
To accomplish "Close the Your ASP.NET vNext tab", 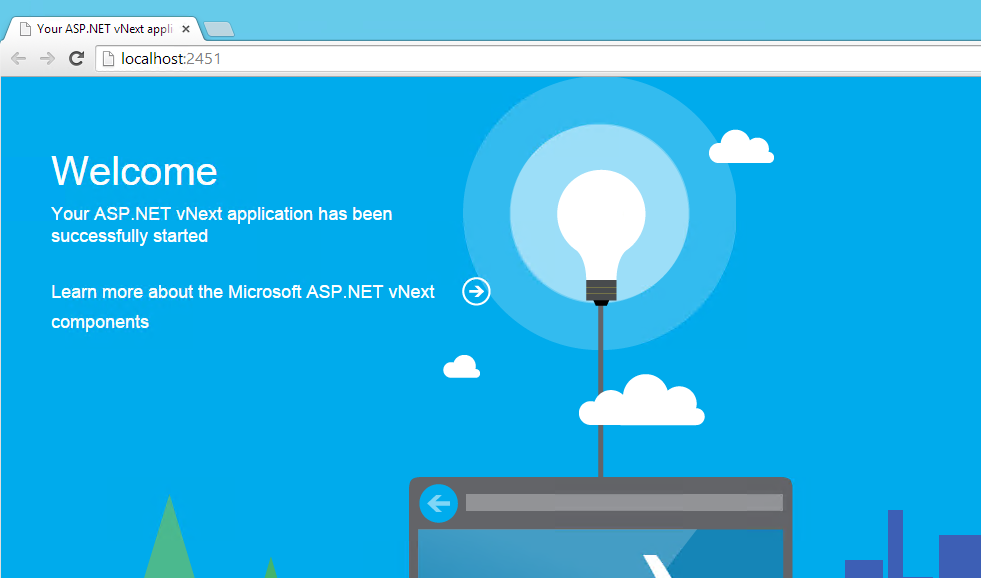I will click(x=186, y=29).
